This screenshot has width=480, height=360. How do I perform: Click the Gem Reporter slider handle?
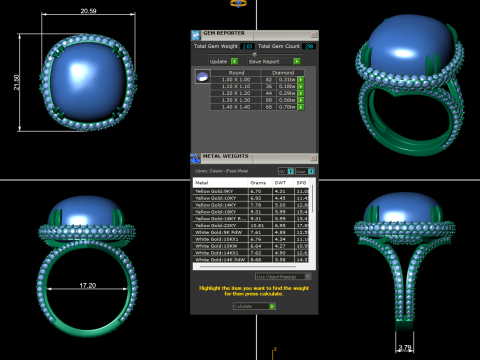click(254, 54)
